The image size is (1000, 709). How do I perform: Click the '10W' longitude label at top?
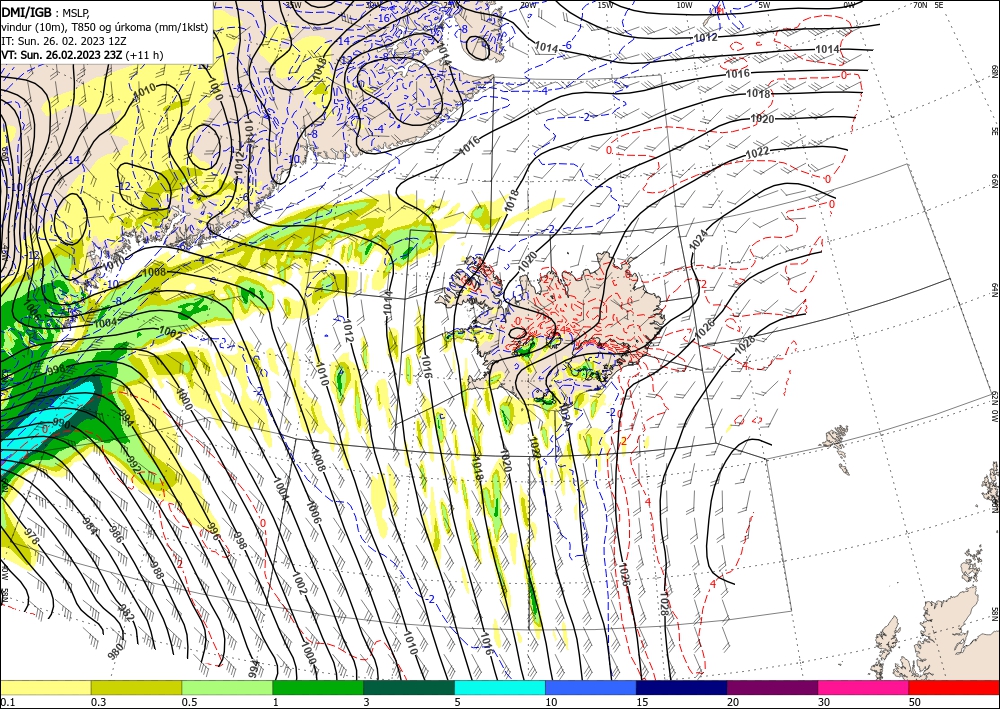click(684, 5)
